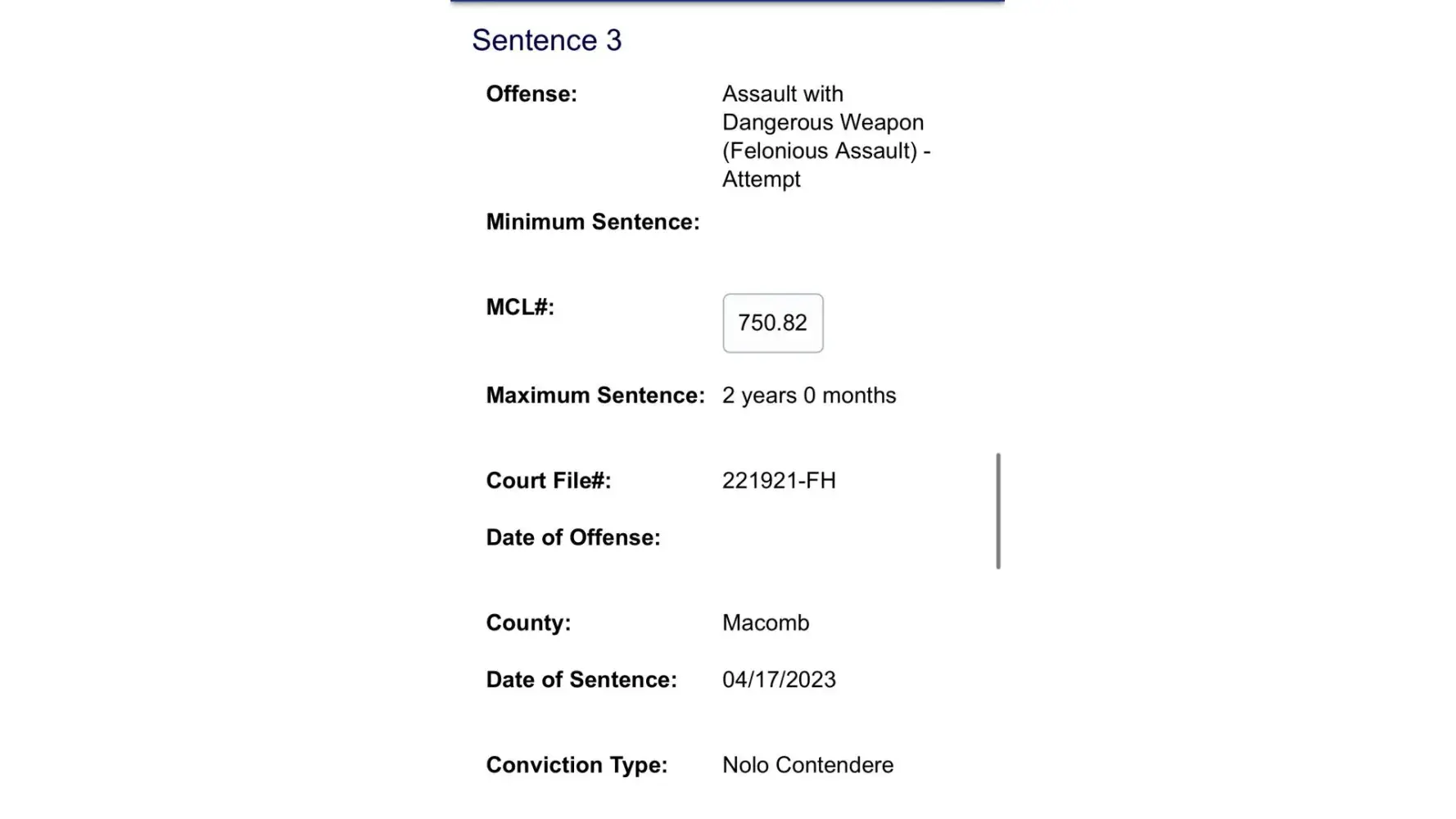Click the Nolo Contendere value

click(807, 765)
